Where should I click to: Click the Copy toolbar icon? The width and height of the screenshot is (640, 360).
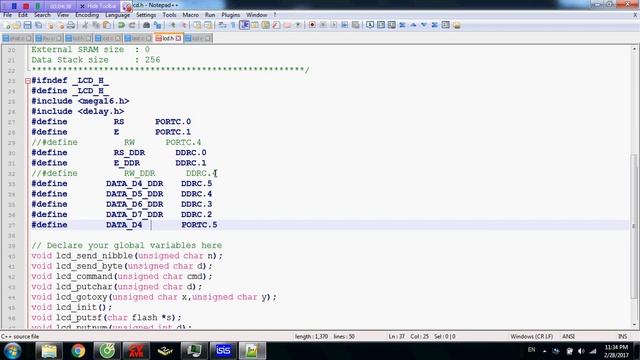[x=96, y=25]
